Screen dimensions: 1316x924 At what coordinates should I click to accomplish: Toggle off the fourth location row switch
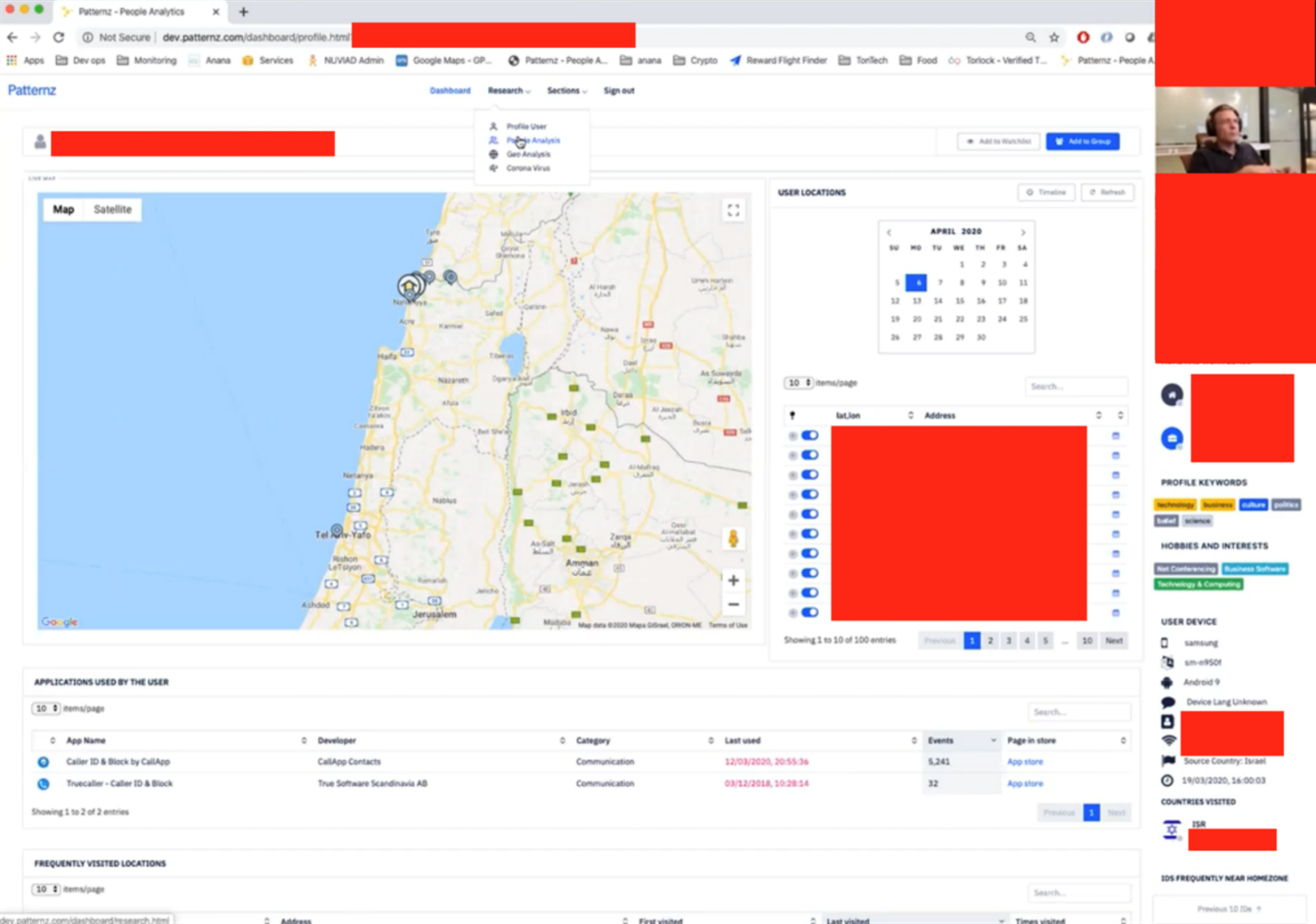point(810,495)
